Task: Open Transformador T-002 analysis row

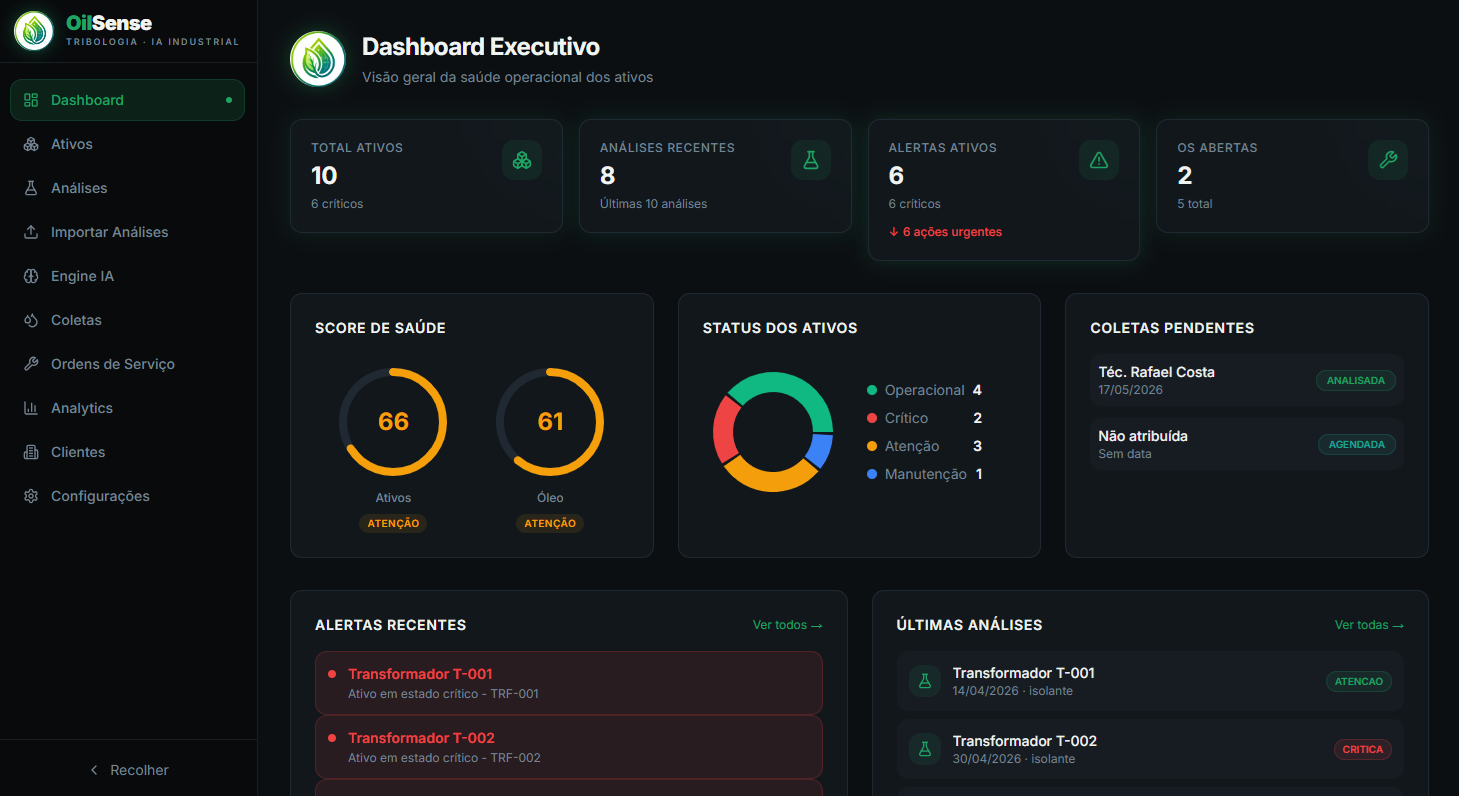Action: coord(1150,749)
